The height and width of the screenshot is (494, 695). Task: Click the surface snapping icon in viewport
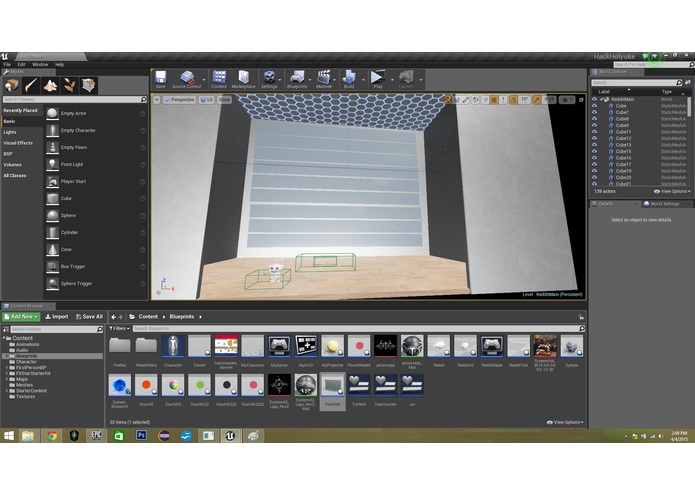(484, 100)
